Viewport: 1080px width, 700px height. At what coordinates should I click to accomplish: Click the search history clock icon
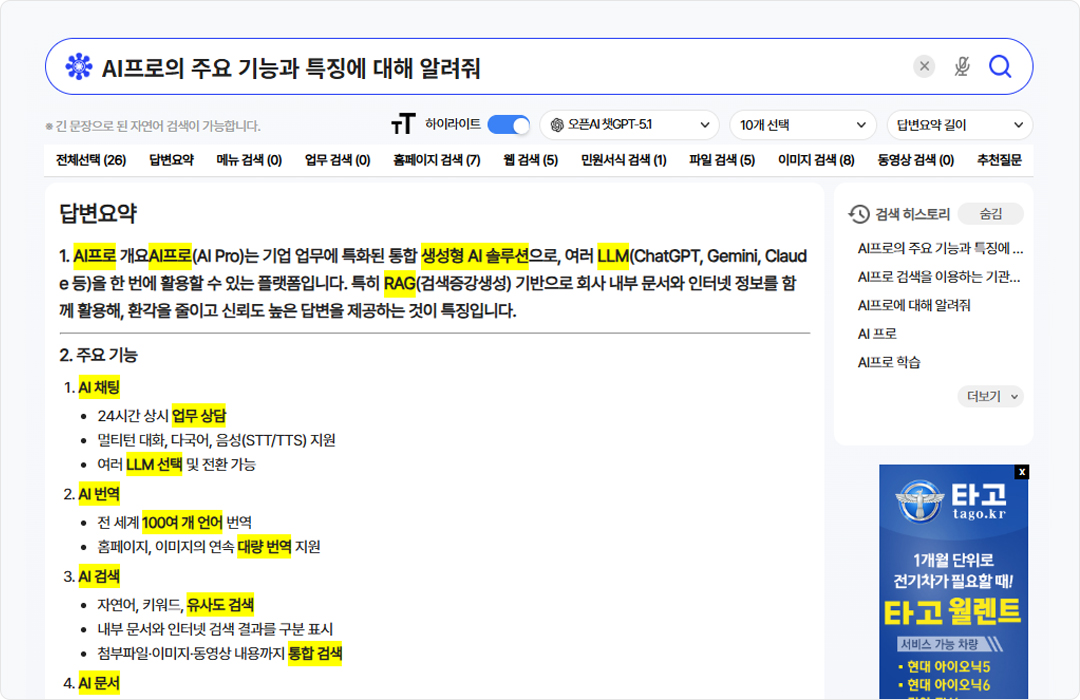(859, 214)
